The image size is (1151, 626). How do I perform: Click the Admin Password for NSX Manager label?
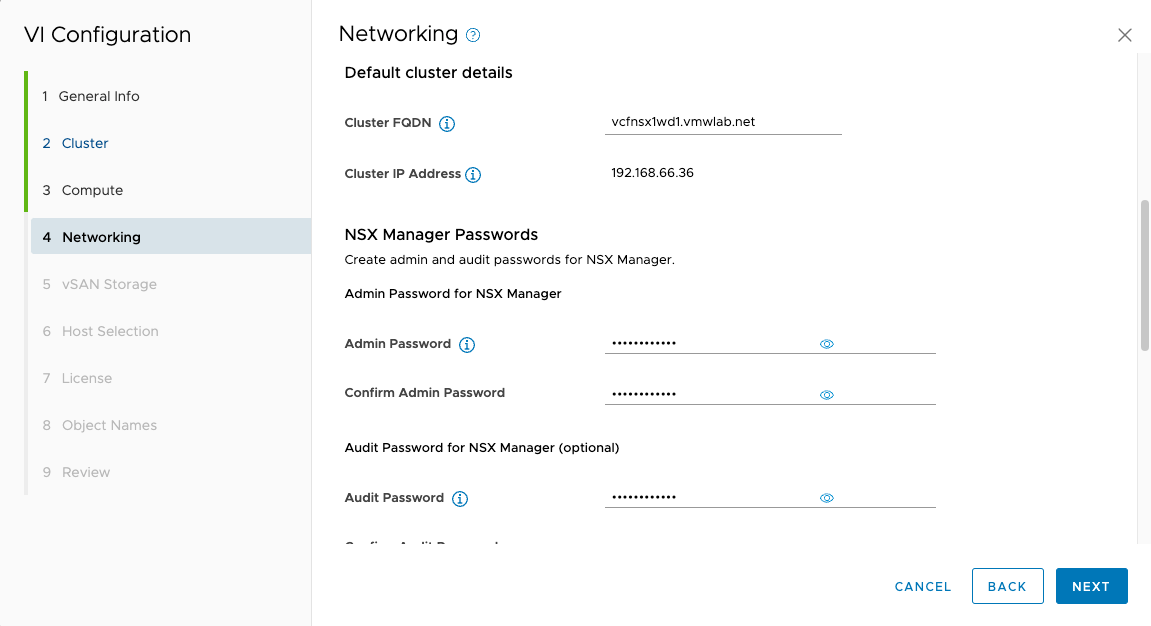[x=453, y=294]
